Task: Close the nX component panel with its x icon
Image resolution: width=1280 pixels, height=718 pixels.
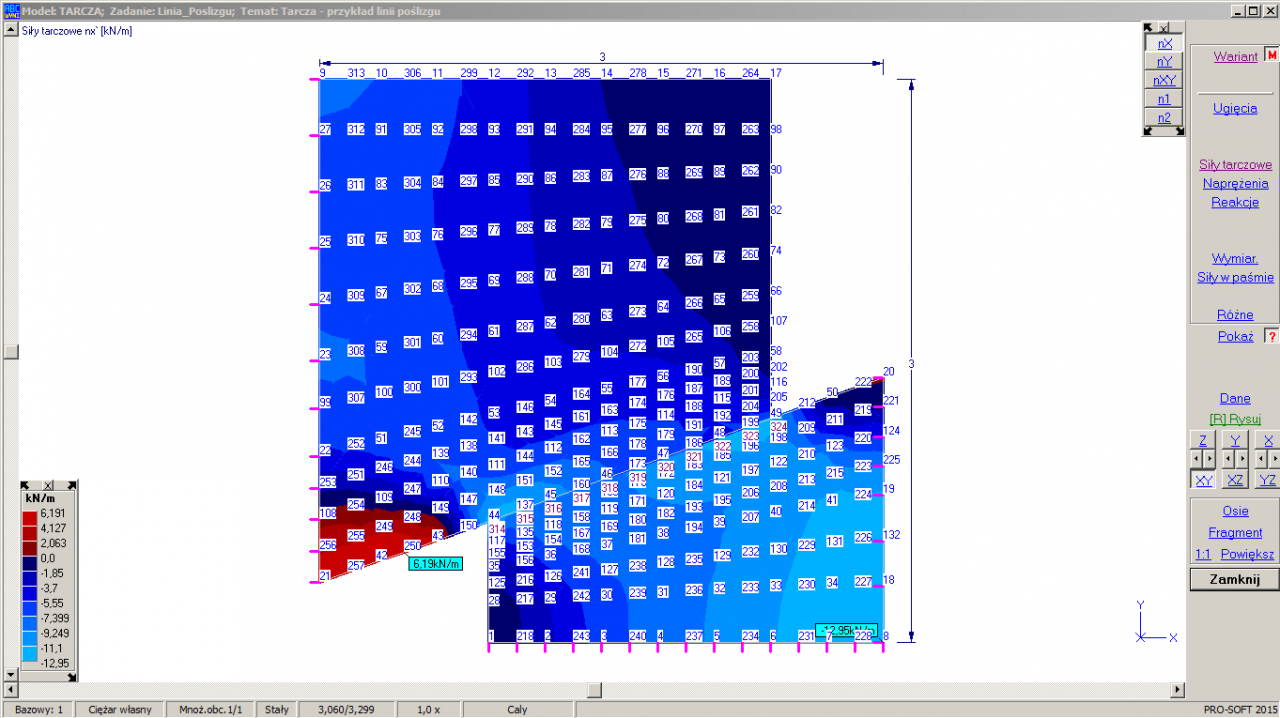Action: click(1164, 28)
